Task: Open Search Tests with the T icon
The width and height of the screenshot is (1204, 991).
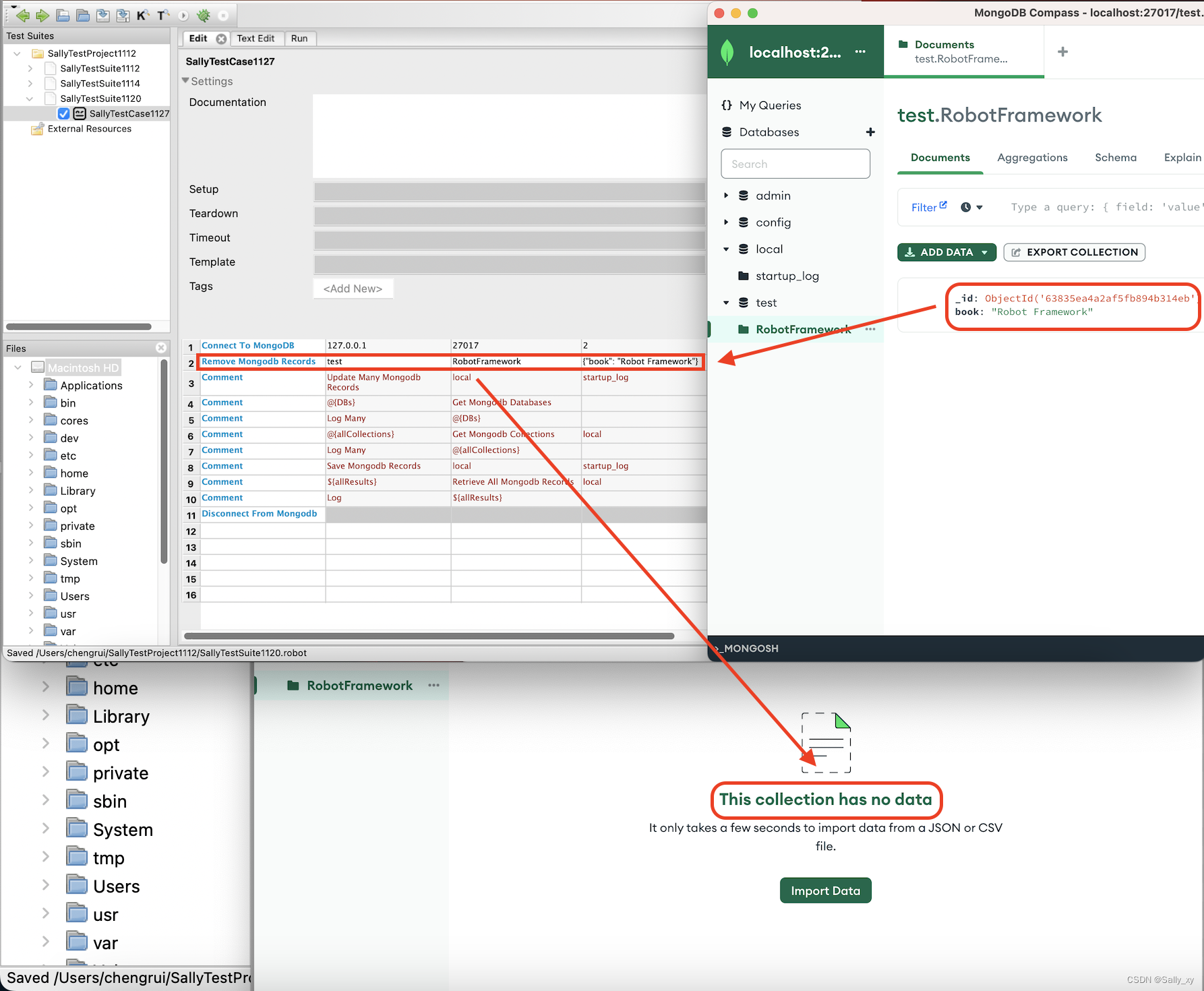Action: [x=163, y=15]
